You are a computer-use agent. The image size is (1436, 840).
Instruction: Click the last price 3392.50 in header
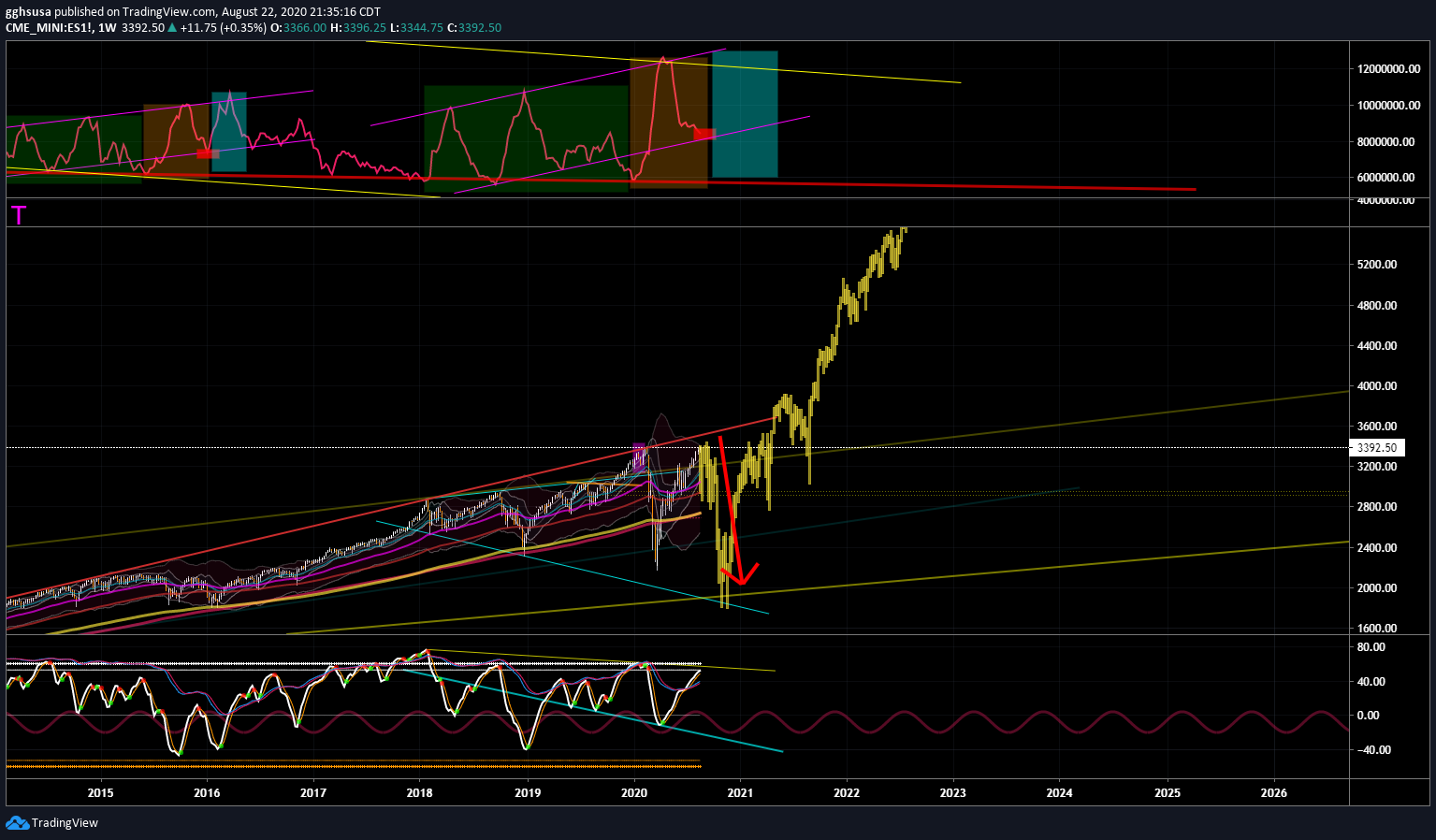(143, 28)
